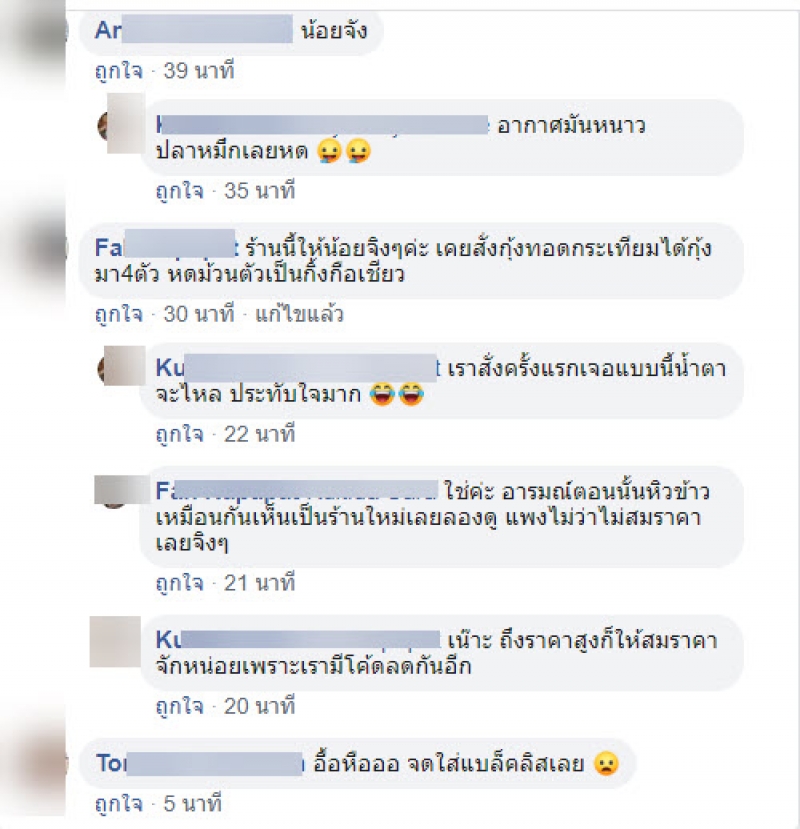This screenshot has height=829, width=800.
Task: Click the avatar beside the ปลาหมึกเลยหด reply
Action: 123,125
